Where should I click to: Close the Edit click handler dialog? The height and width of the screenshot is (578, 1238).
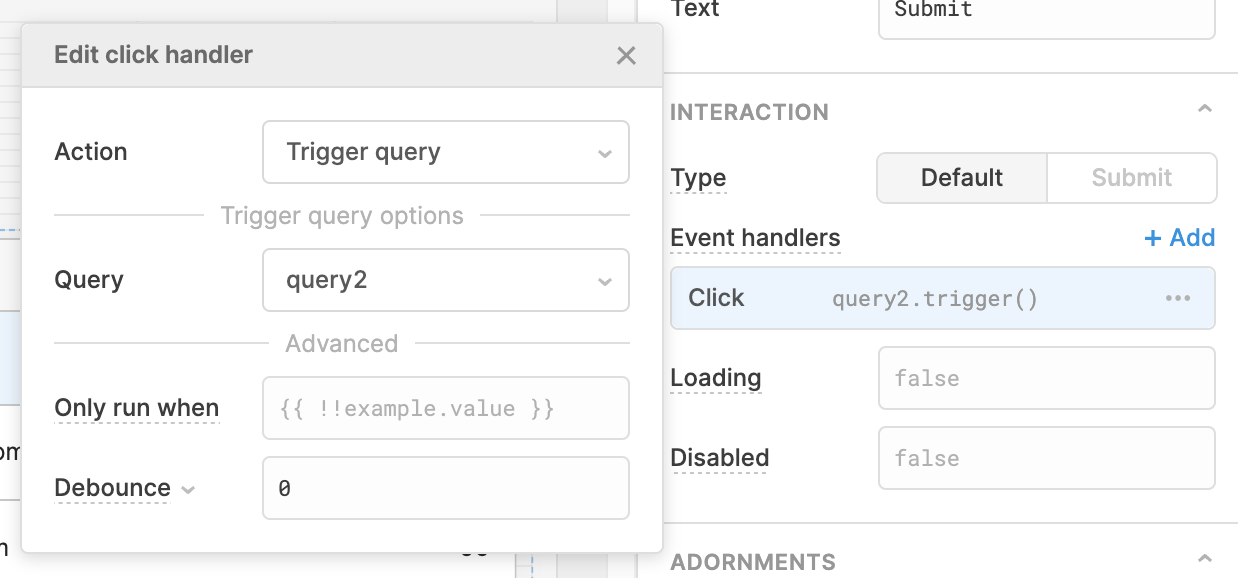point(626,55)
